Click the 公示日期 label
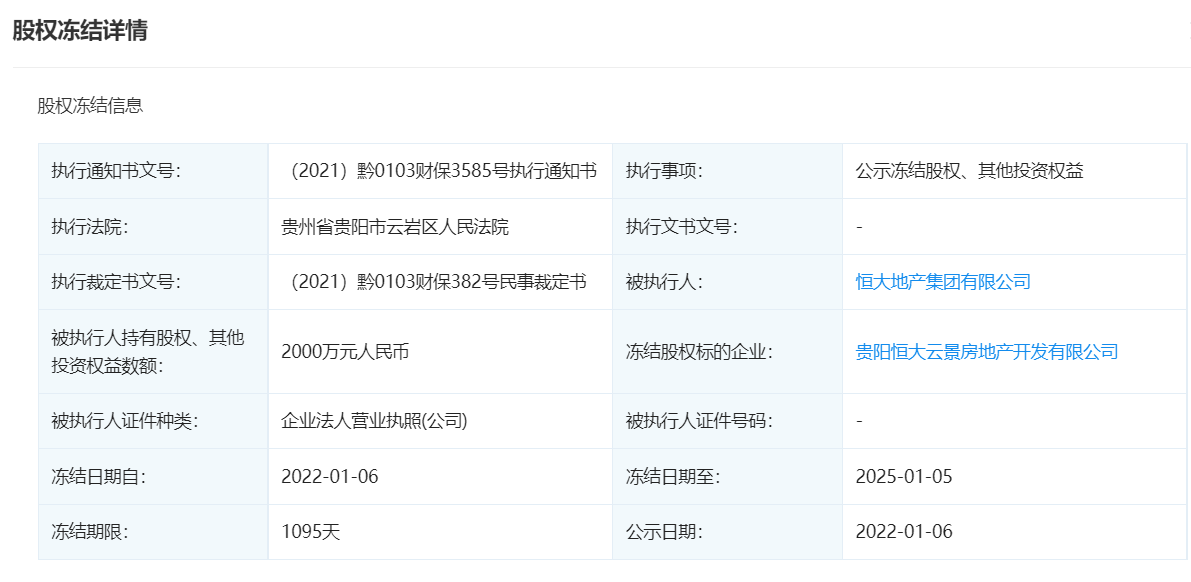1191x582 pixels. pos(665,531)
